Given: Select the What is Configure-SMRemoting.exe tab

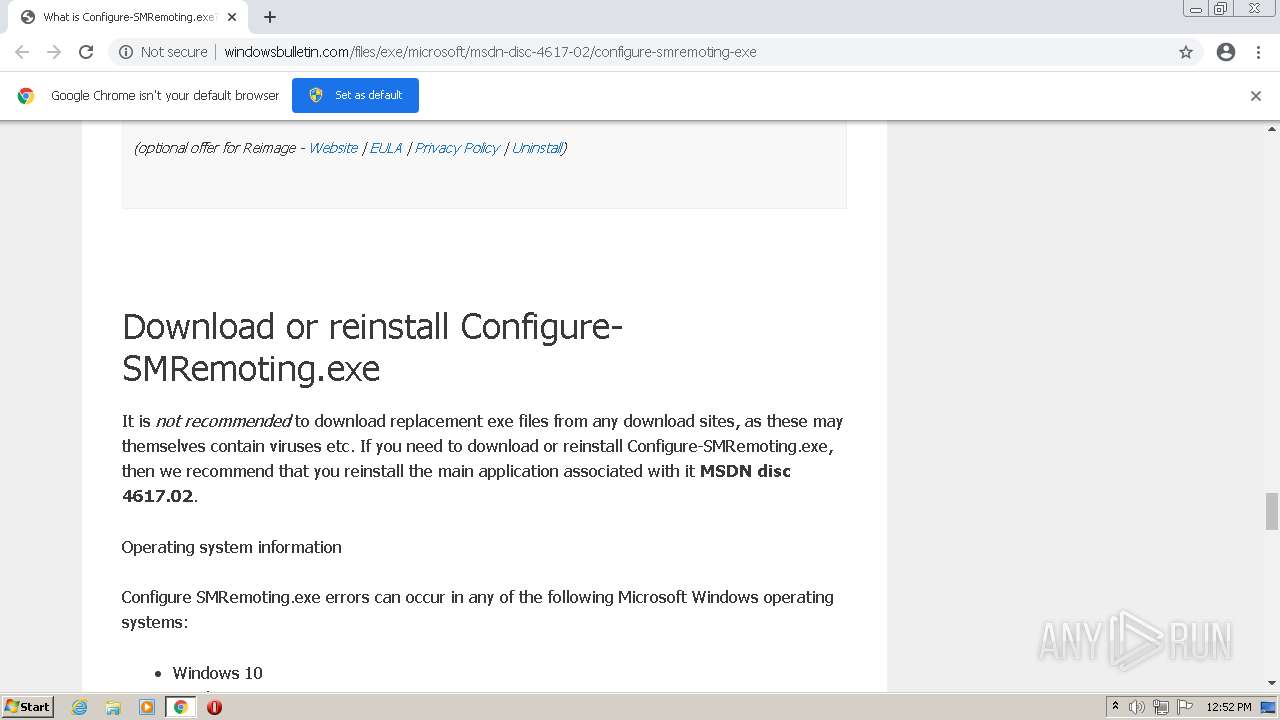Looking at the screenshot, I should click(x=127, y=17).
